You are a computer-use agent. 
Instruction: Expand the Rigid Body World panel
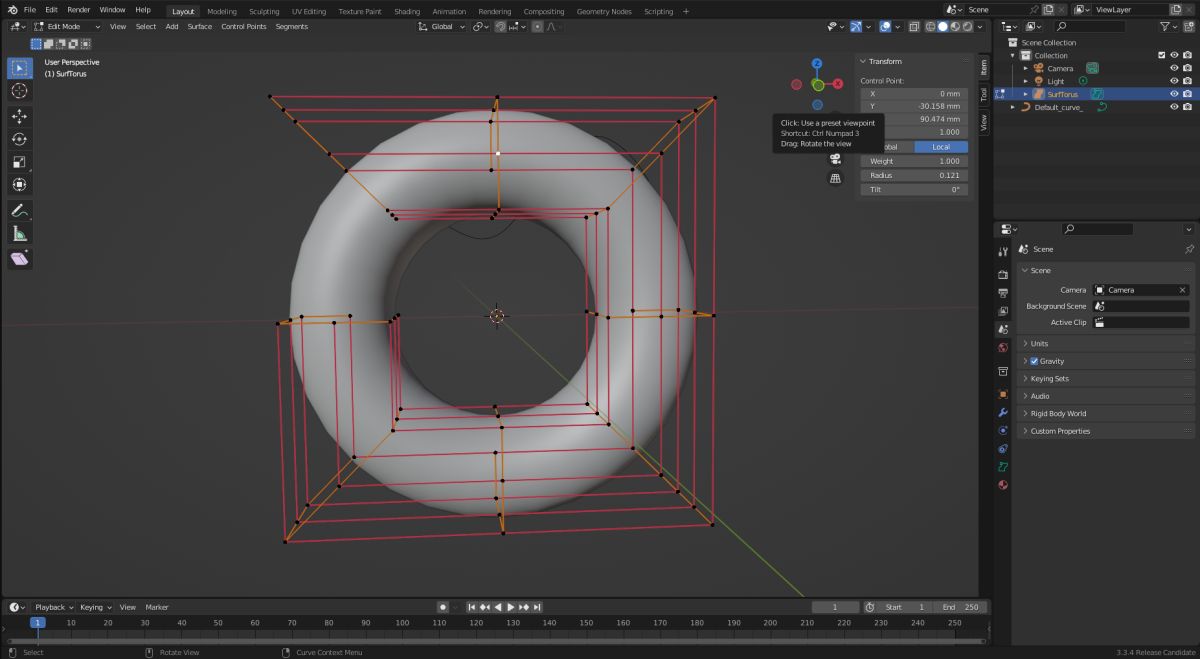(1058, 413)
